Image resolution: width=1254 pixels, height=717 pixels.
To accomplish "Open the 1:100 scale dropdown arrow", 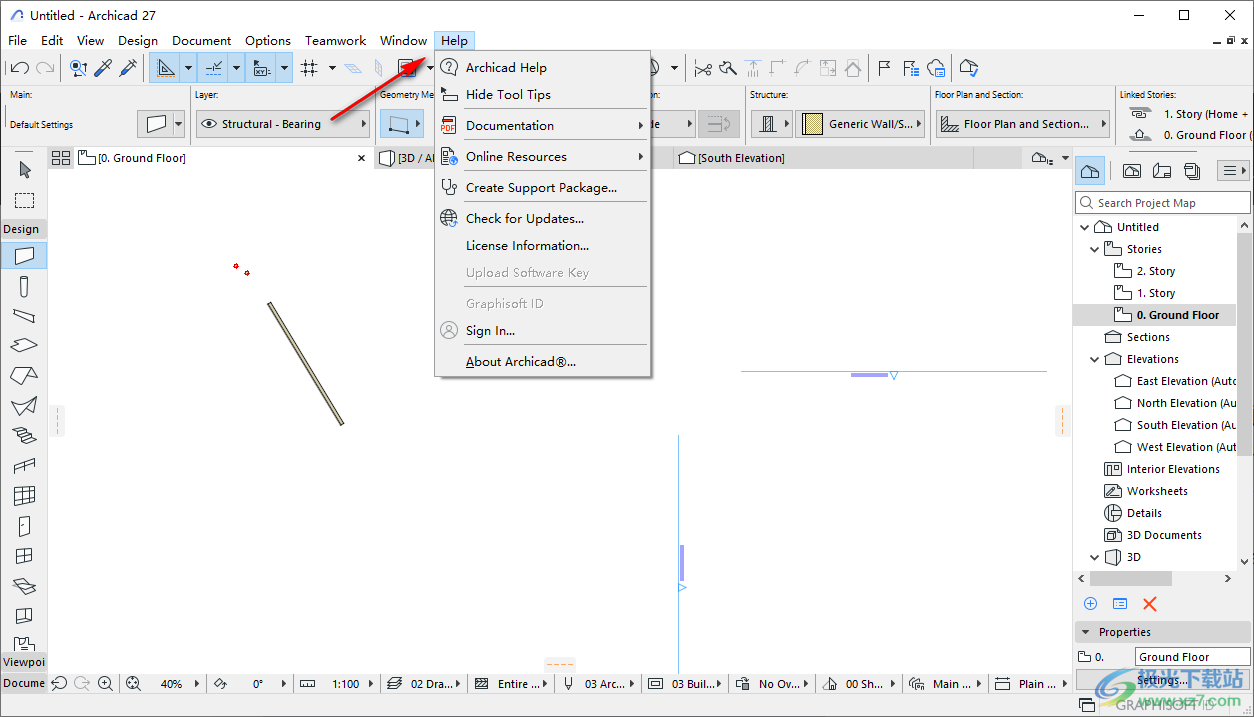I will [x=371, y=684].
